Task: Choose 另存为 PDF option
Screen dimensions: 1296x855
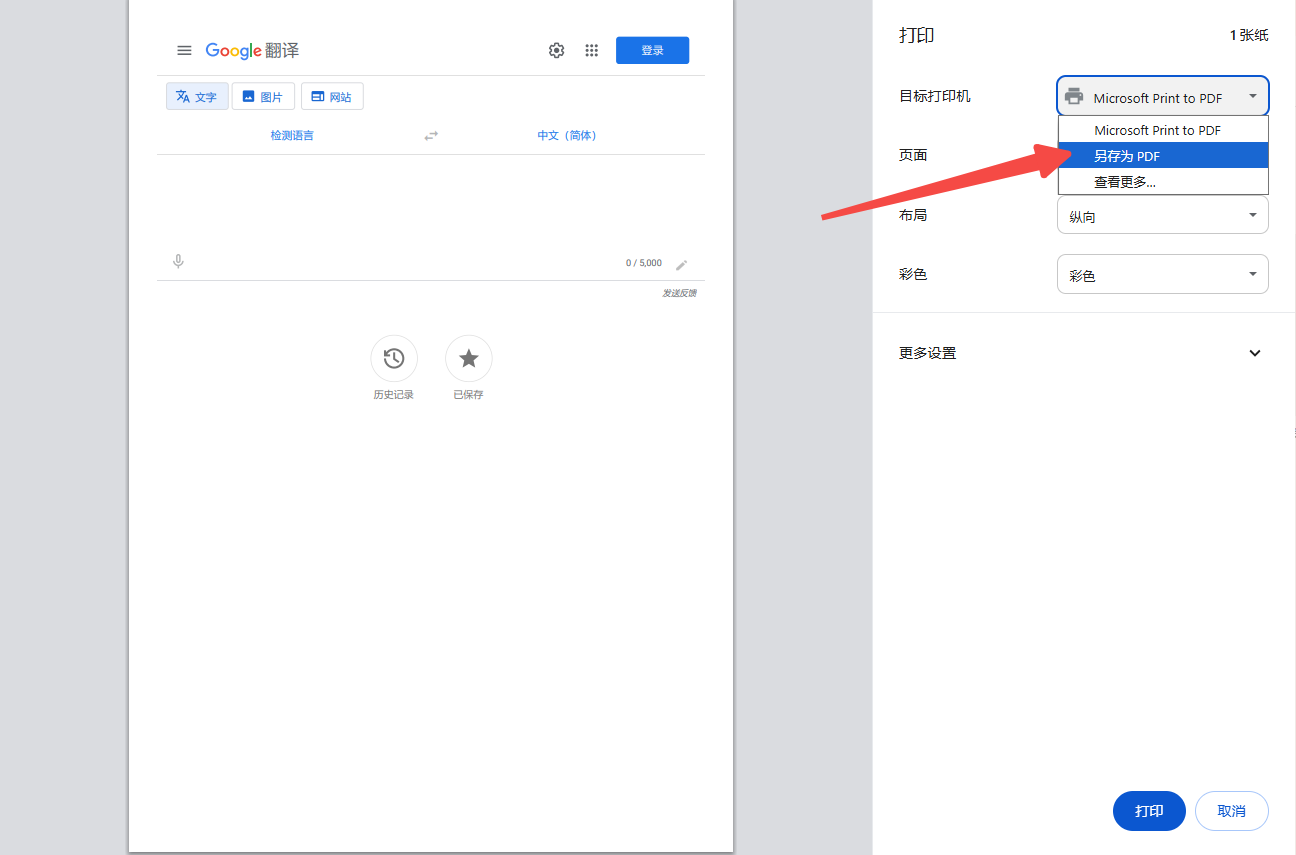Action: [x=1163, y=156]
